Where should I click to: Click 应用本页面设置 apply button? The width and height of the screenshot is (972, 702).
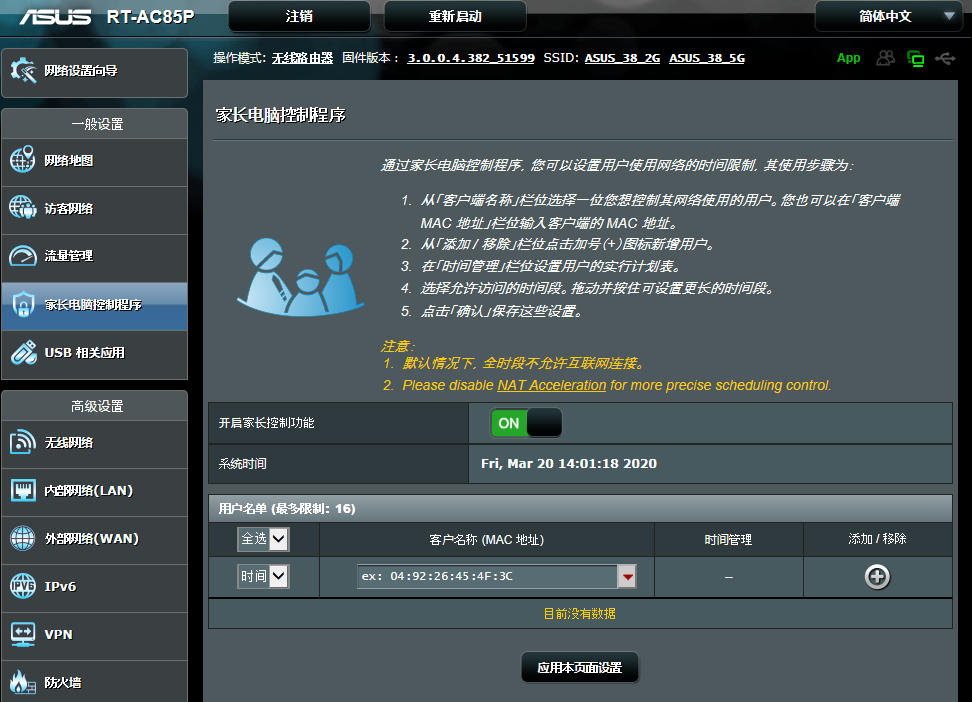pyautogui.click(x=580, y=667)
